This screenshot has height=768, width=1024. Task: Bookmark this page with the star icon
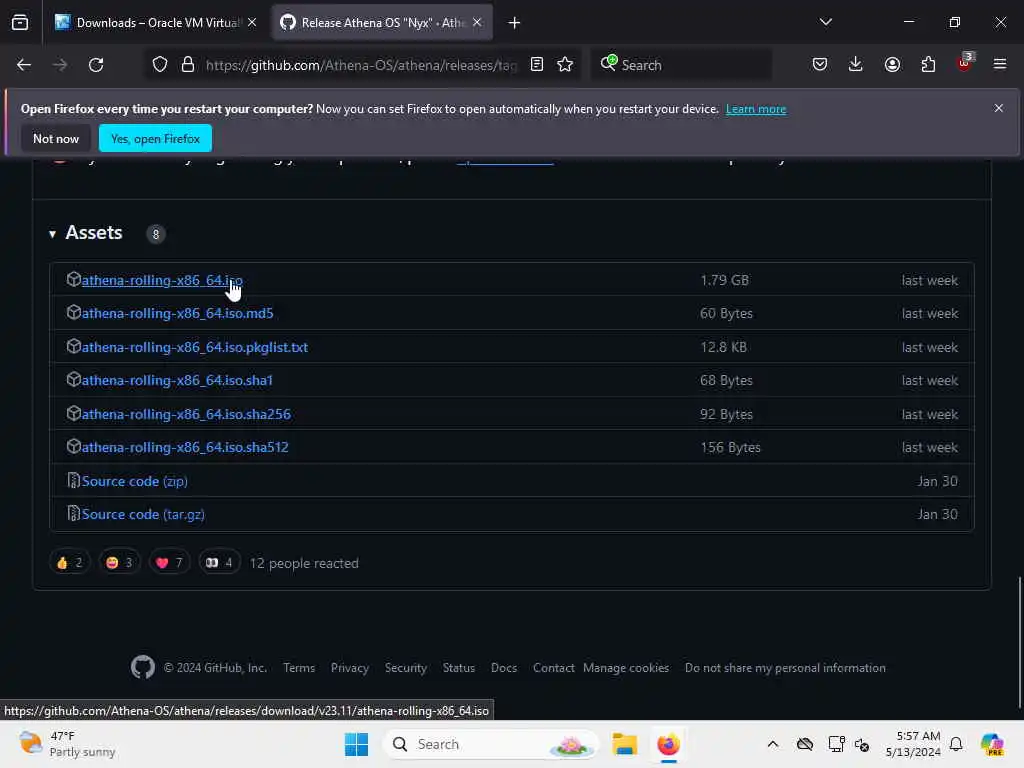pyautogui.click(x=565, y=65)
